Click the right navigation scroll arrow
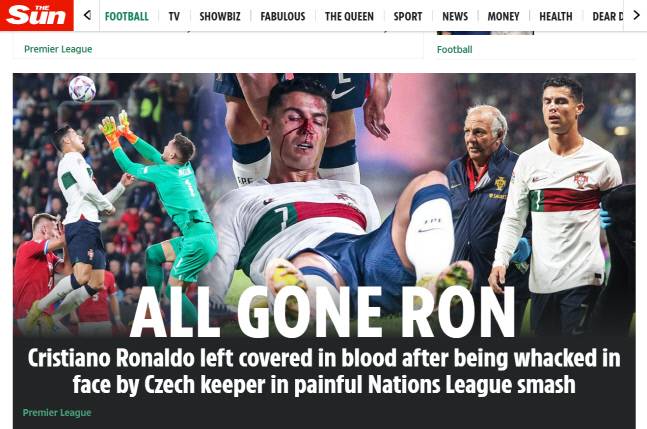 (637, 16)
